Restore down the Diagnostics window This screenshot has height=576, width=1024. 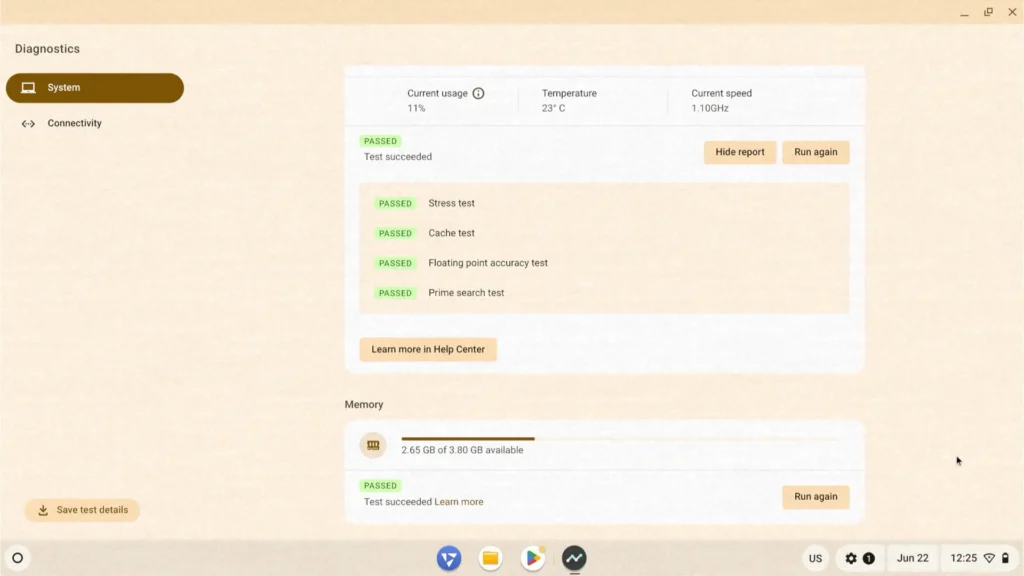(988, 12)
